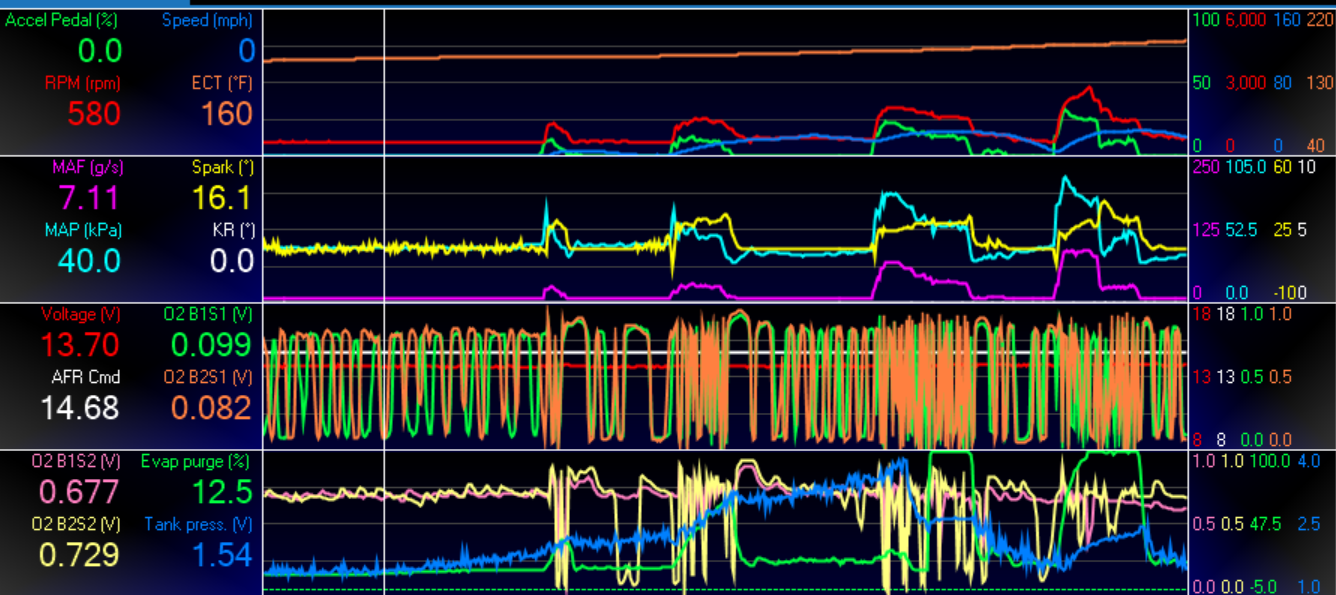
Task: Click the KR (°) channel label
Action: click(x=232, y=230)
